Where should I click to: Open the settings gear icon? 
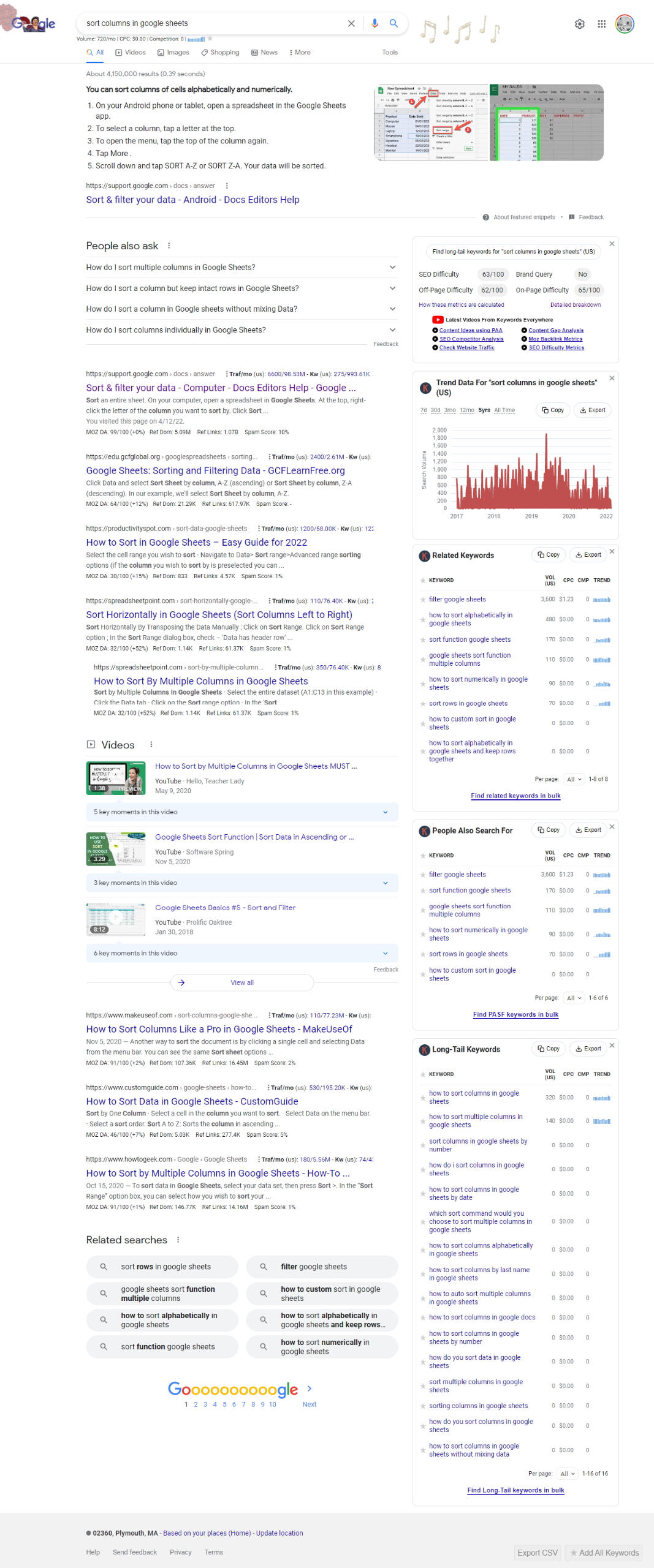click(x=579, y=24)
